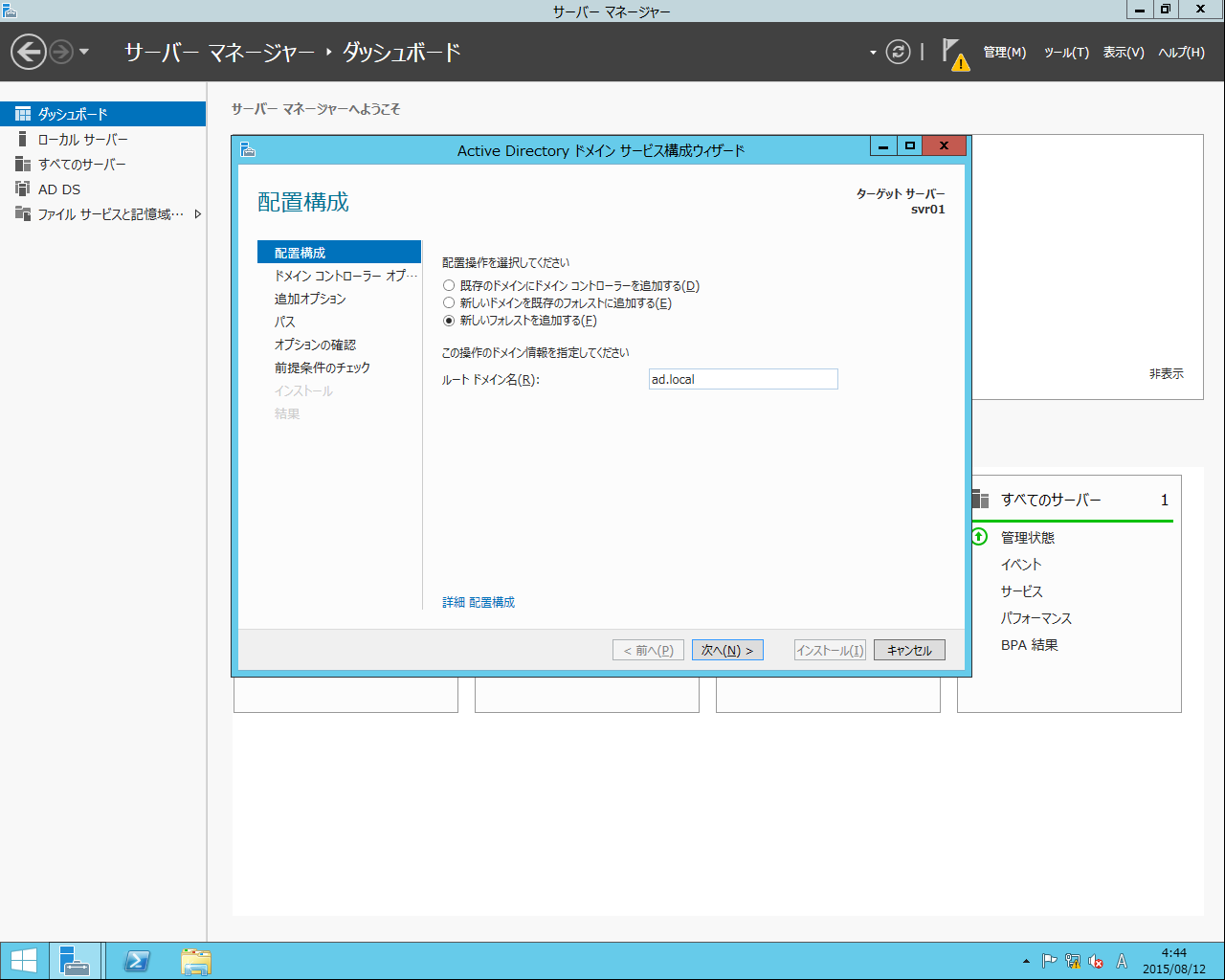Screen dimensions: 1225x980
Task: Click the キャンセル button in the wizard
Action: [909, 651]
